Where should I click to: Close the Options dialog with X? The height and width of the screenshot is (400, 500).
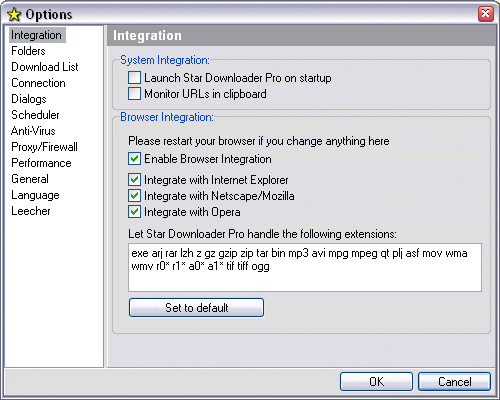pos(486,14)
